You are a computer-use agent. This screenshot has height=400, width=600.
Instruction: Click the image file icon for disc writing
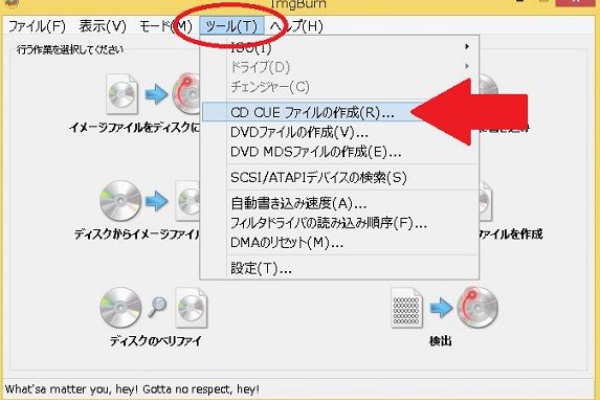point(122,94)
